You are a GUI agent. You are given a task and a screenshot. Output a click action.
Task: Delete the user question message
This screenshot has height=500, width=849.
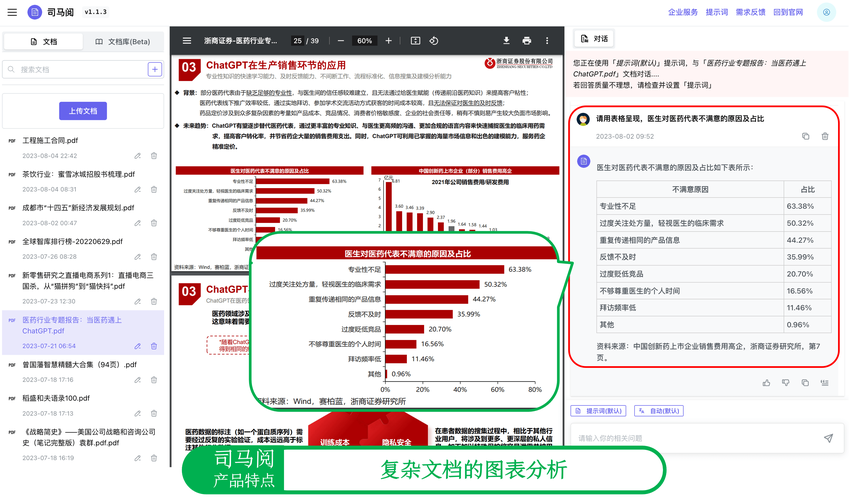click(x=825, y=137)
